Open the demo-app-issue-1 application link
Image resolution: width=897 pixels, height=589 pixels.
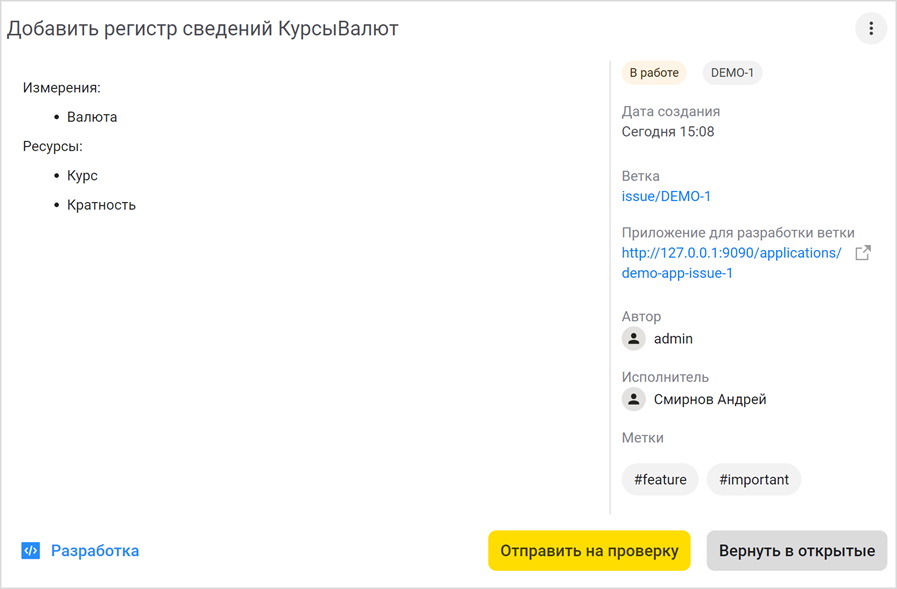pyautogui.click(x=679, y=272)
